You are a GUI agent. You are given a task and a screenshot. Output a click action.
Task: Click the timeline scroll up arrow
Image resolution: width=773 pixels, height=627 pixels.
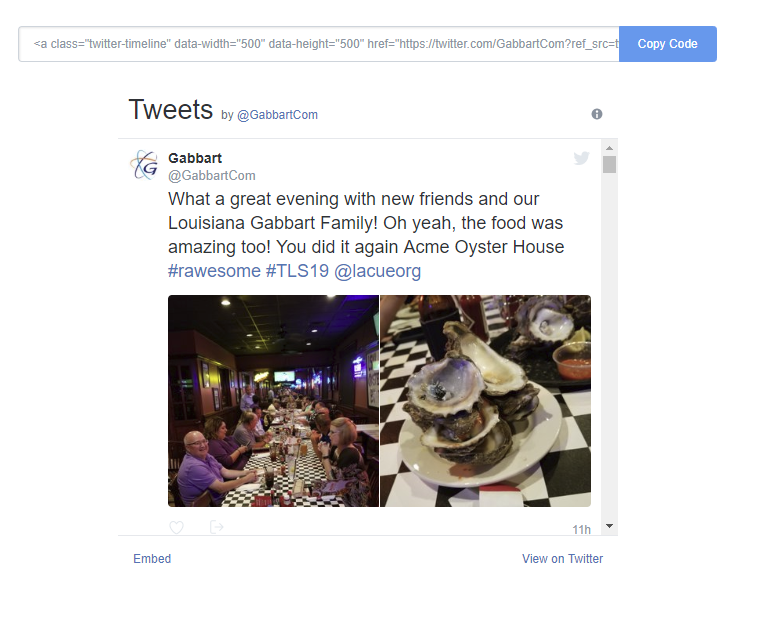point(609,148)
